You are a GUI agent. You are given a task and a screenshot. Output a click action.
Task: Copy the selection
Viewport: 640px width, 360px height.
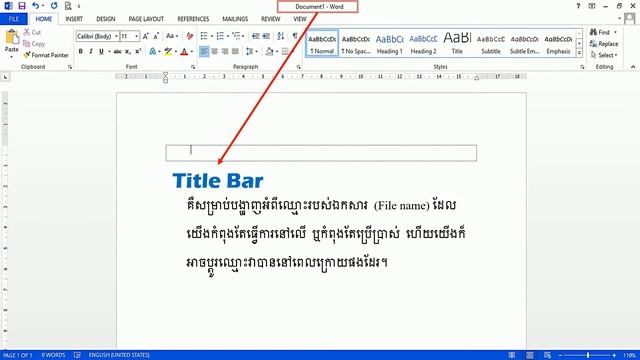tap(34, 44)
